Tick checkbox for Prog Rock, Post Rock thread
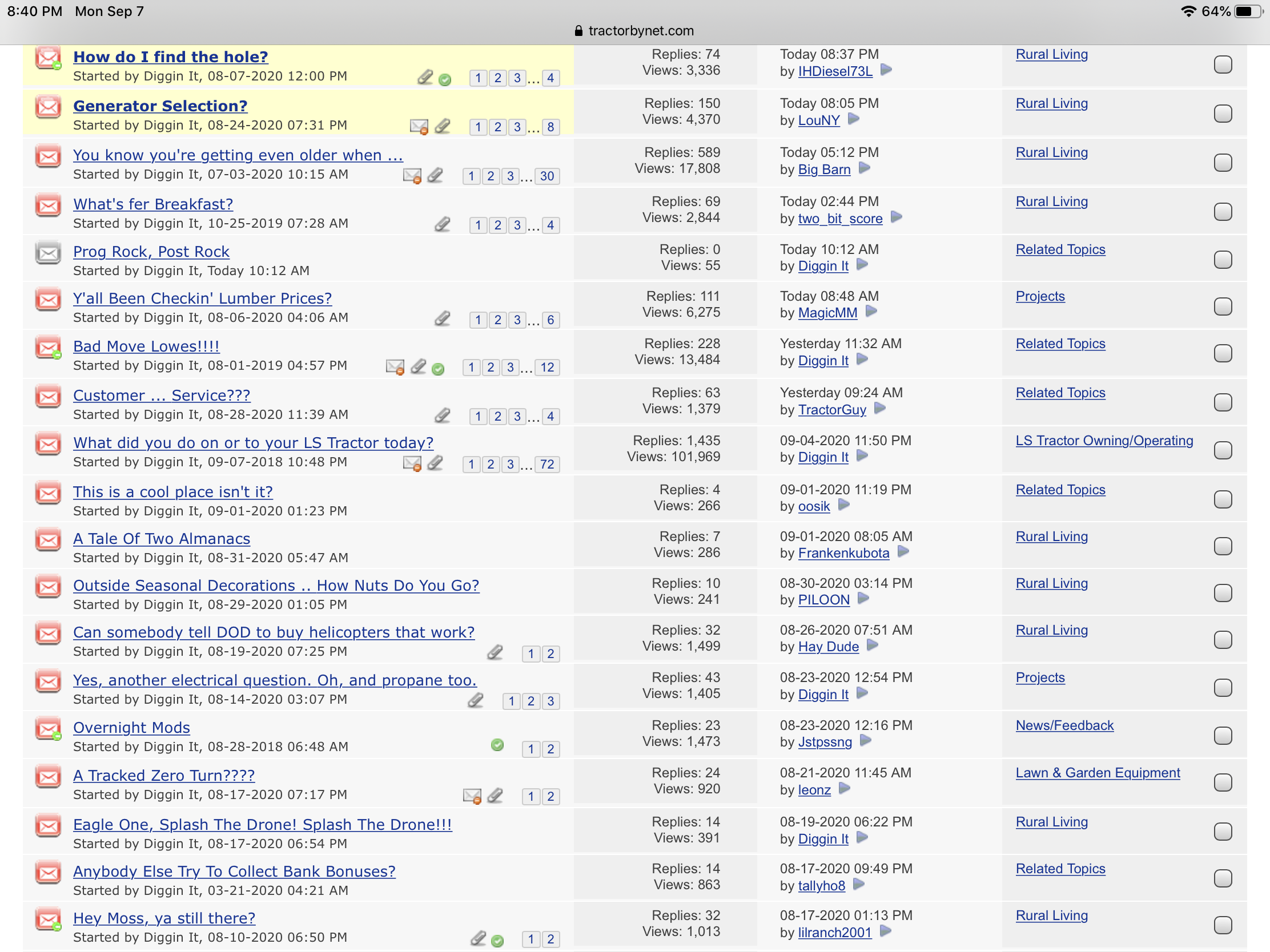 pos(1223,259)
